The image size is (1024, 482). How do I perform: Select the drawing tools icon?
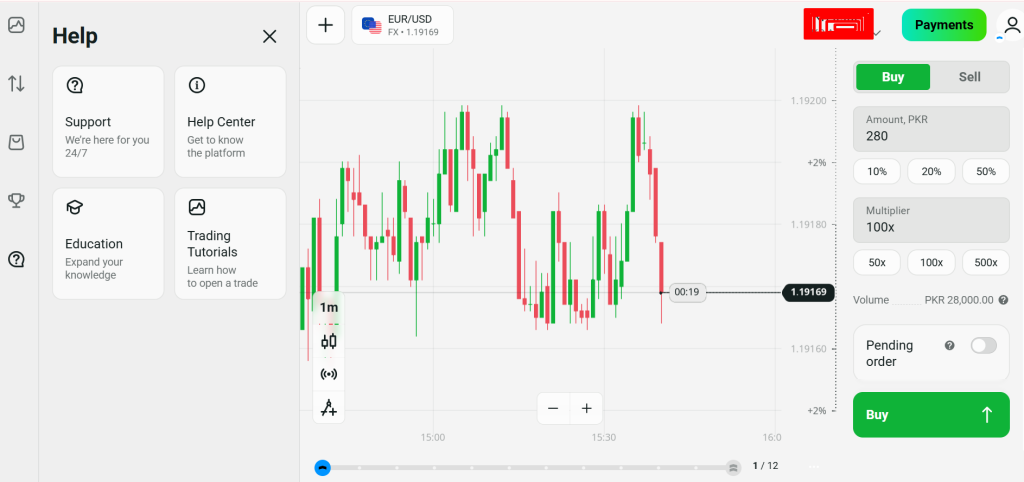pos(329,407)
